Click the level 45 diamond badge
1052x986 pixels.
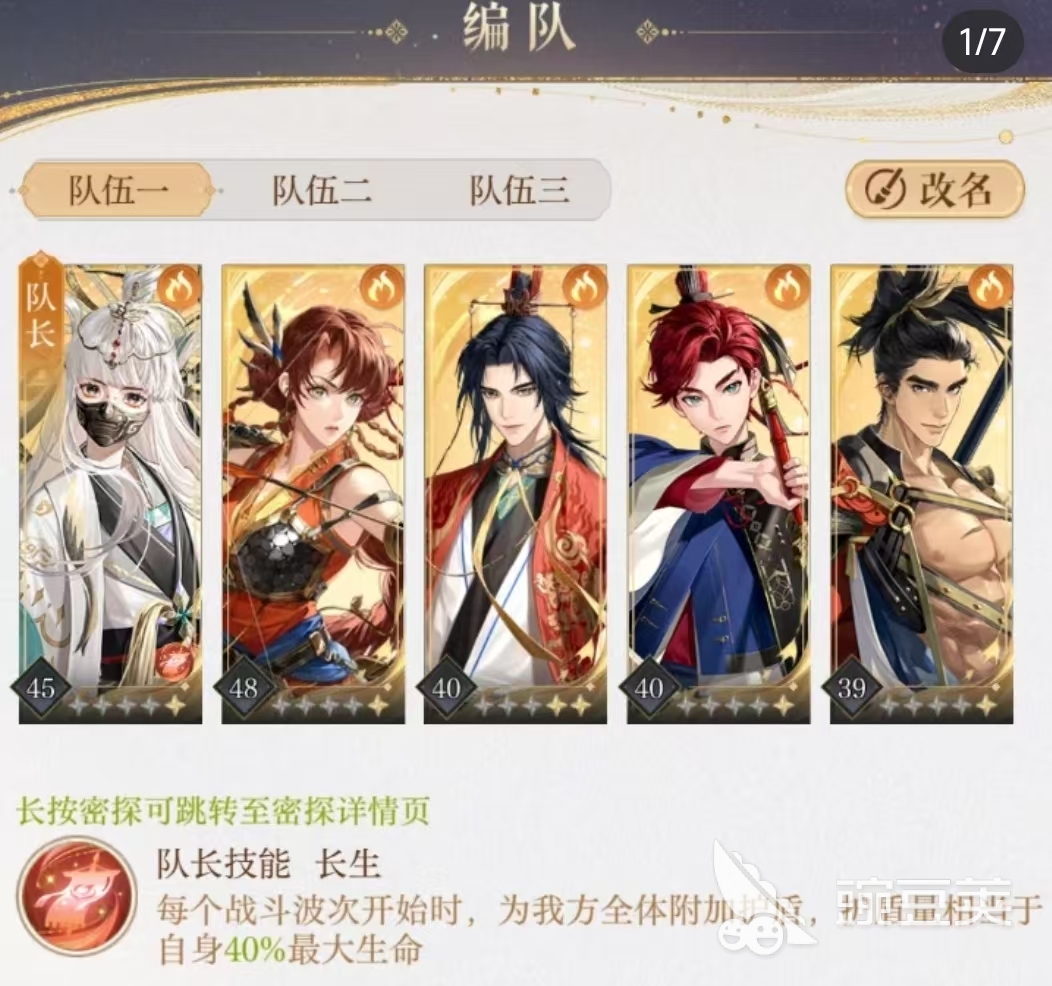(41, 688)
